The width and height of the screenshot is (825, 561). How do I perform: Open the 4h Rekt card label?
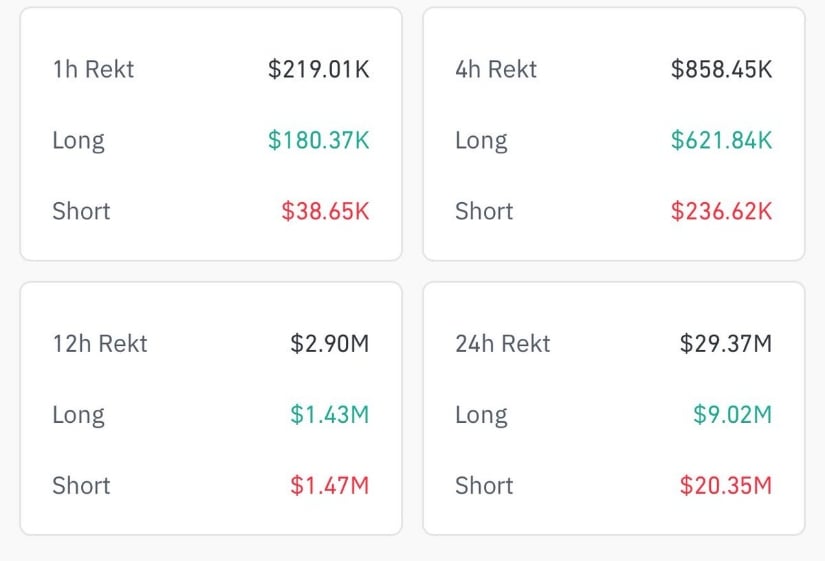tap(496, 69)
